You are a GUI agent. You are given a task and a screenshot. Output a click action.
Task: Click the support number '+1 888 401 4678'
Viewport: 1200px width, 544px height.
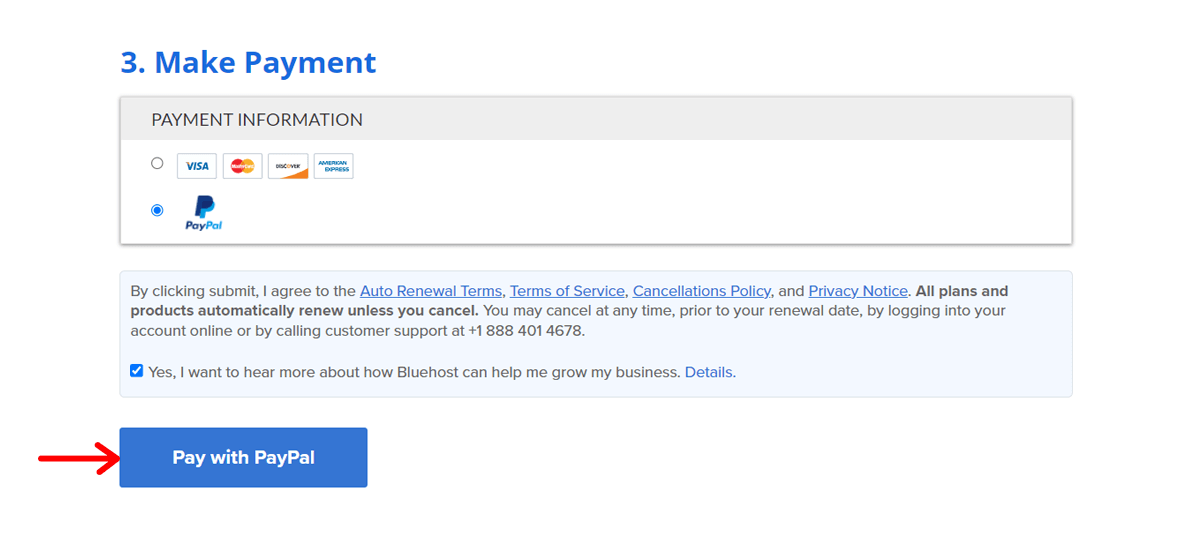524,331
